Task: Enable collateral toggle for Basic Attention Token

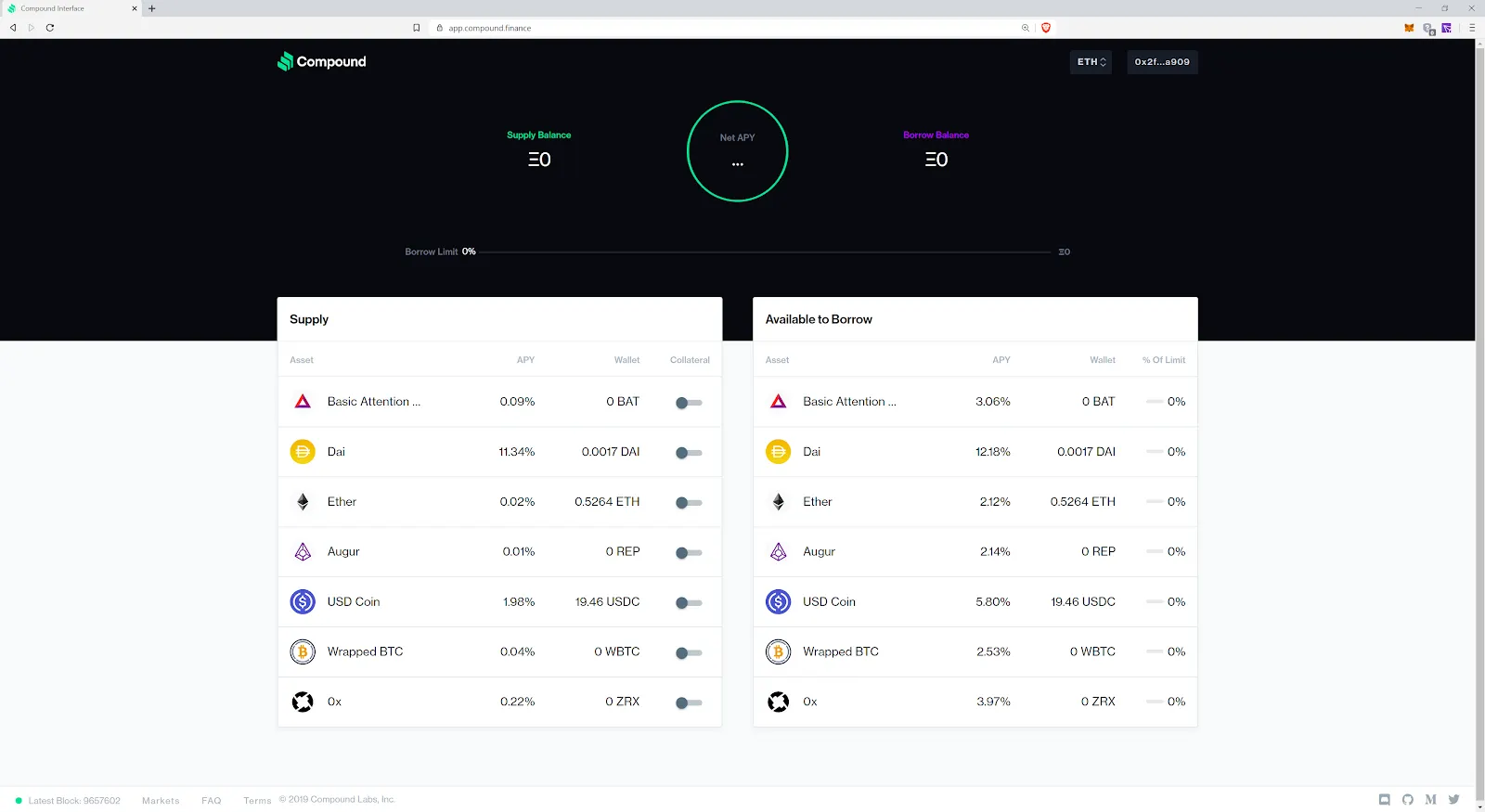Action: pyautogui.click(x=689, y=403)
